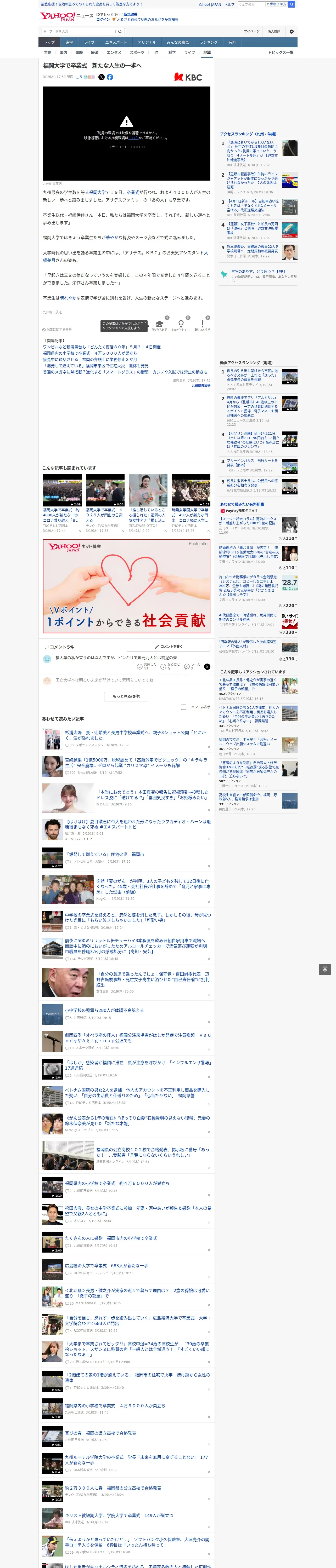Open the 杉浦太陽 family graduation article
Image resolution: width=336 pixels, height=1568 pixels.
point(135,735)
